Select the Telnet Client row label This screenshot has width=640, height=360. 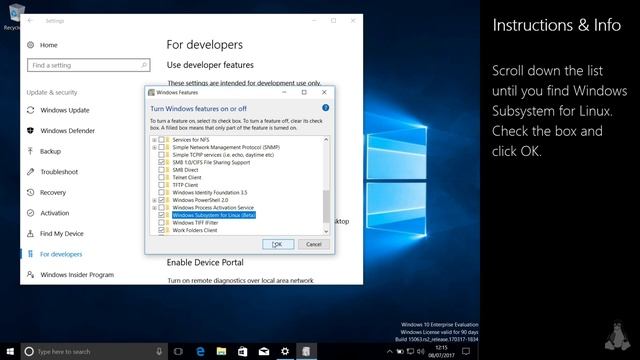[x=187, y=178]
